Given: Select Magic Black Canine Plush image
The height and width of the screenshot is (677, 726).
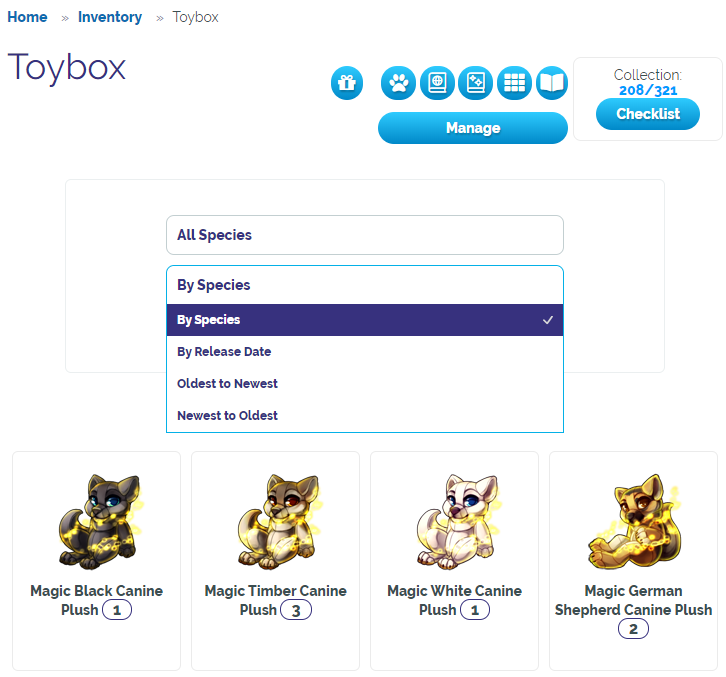Looking at the screenshot, I should (x=99, y=521).
